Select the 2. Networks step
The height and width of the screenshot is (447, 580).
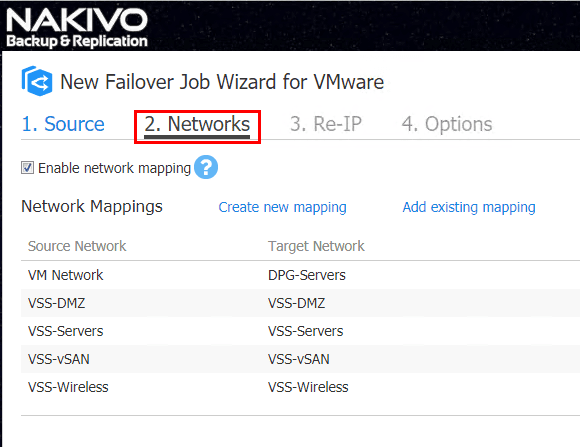click(x=197, y=124)
